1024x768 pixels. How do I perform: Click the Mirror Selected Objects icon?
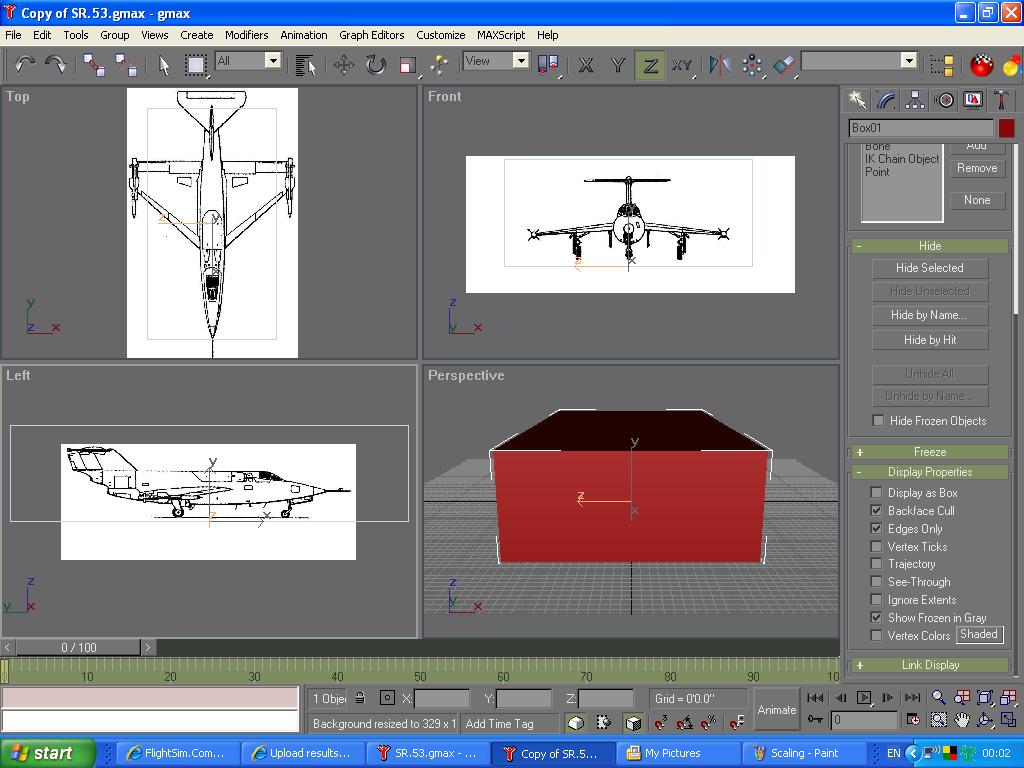pos(719,65)
